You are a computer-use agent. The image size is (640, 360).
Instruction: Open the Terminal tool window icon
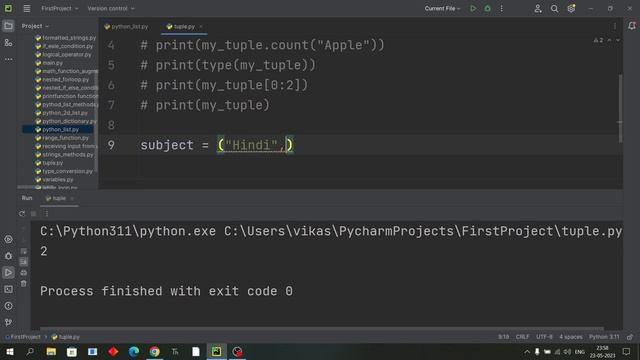[8, 289]
